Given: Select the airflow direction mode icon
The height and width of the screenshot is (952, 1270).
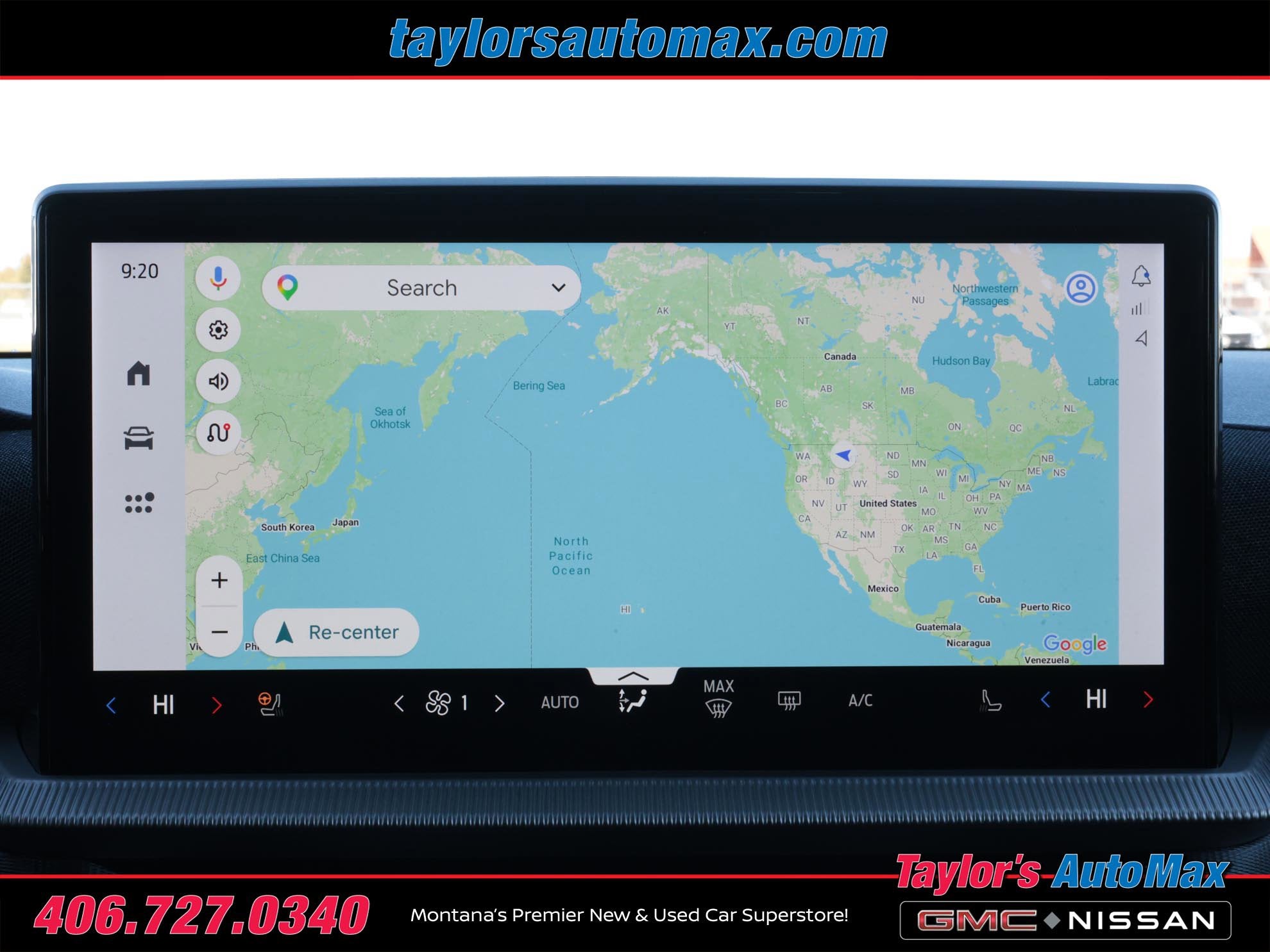Looking at the screenshot, I should point(632,701).
